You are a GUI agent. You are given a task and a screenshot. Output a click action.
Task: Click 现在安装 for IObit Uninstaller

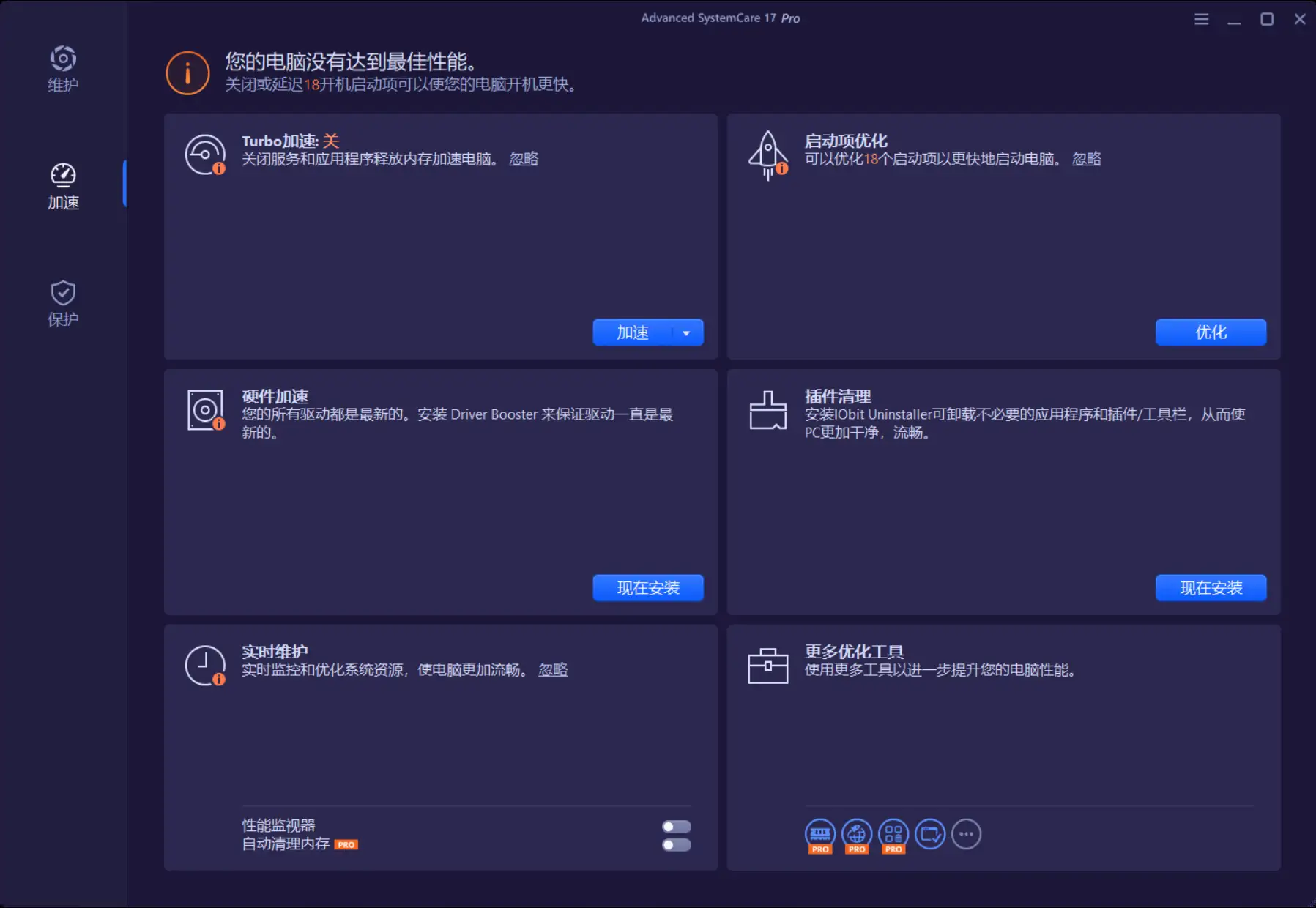tap(1211, 588)
